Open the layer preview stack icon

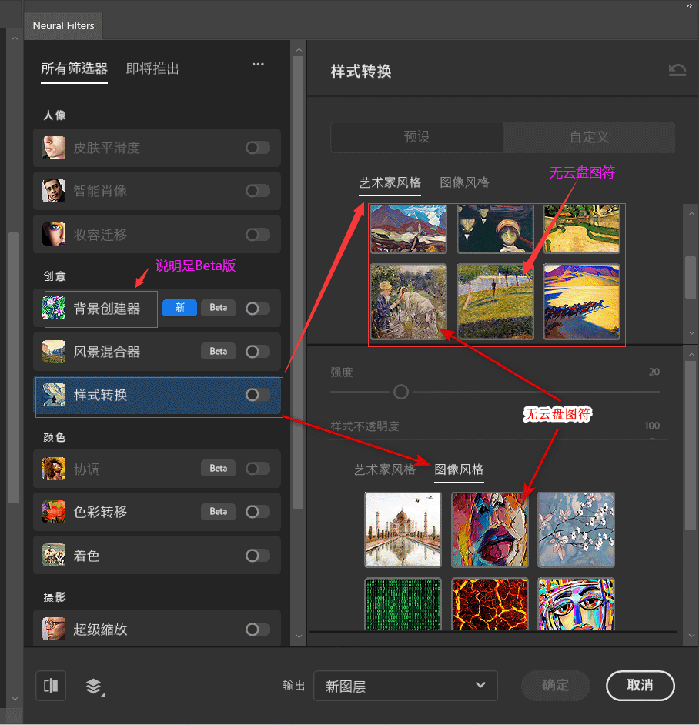[94, 687]
